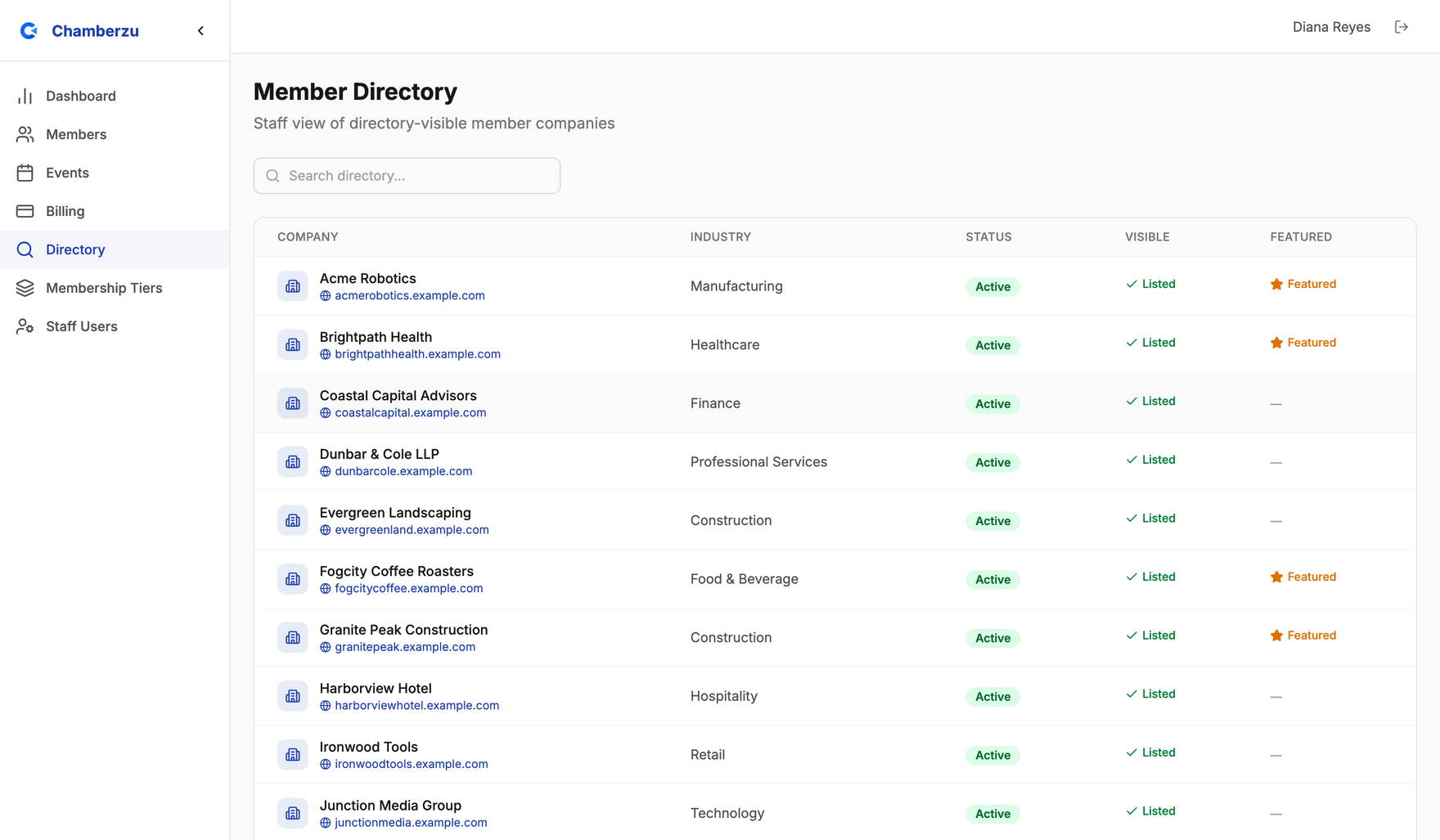Click the Featured star for Acme Robotics
The height and width of the screenshot is (840, 1440).
(1276, 284)
